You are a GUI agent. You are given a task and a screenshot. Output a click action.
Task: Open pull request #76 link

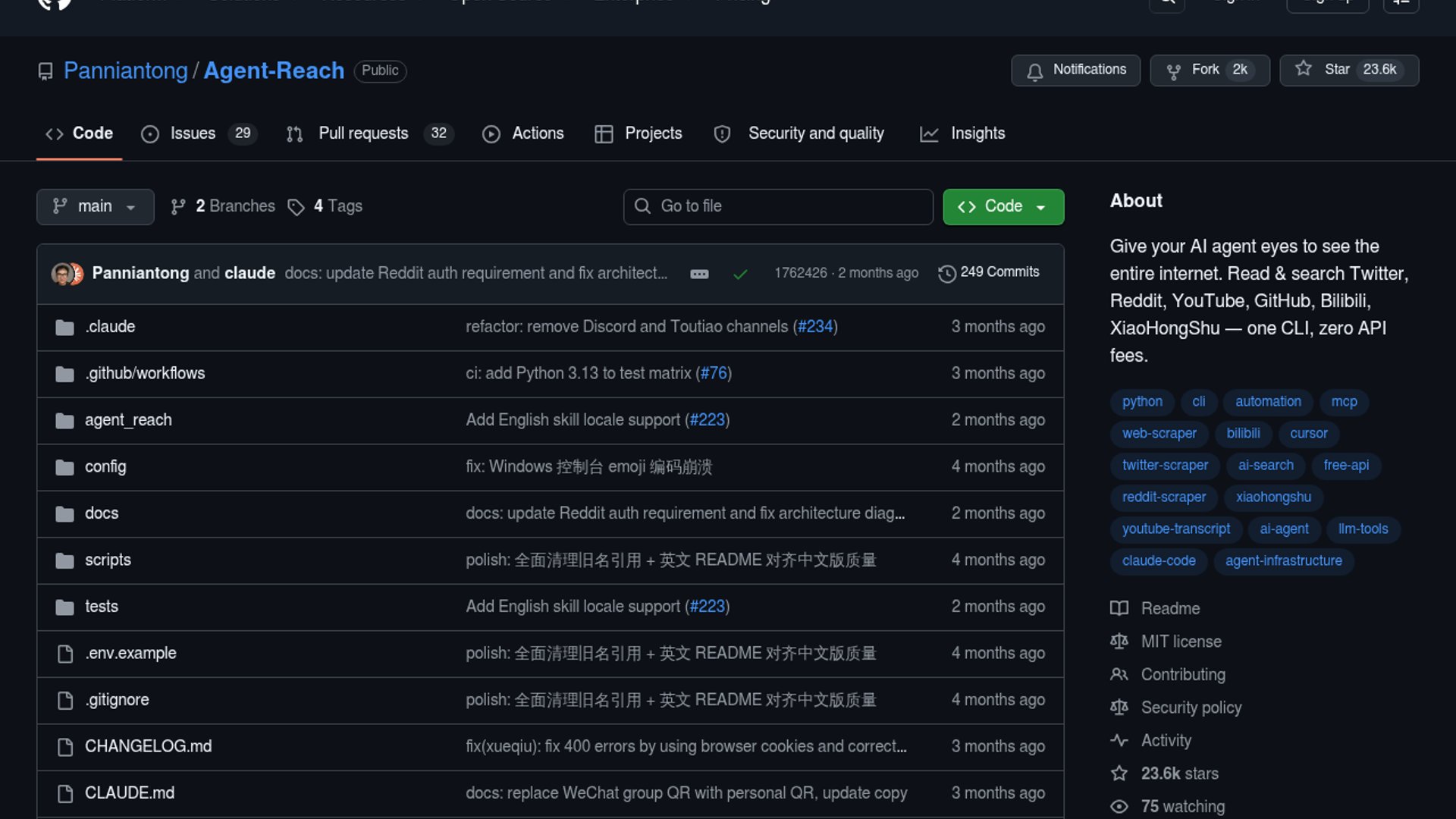point(714,374)
